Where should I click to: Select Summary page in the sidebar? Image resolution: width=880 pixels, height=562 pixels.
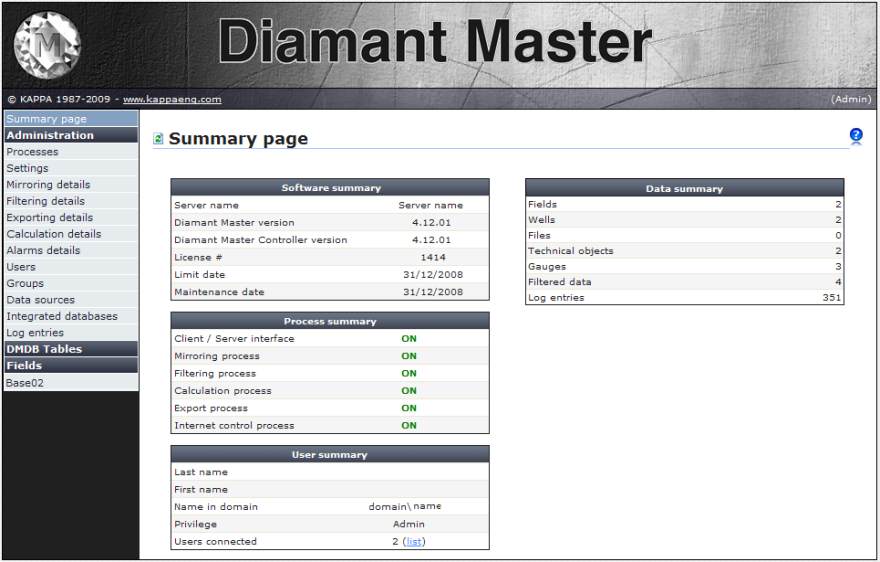coord(46,119)
